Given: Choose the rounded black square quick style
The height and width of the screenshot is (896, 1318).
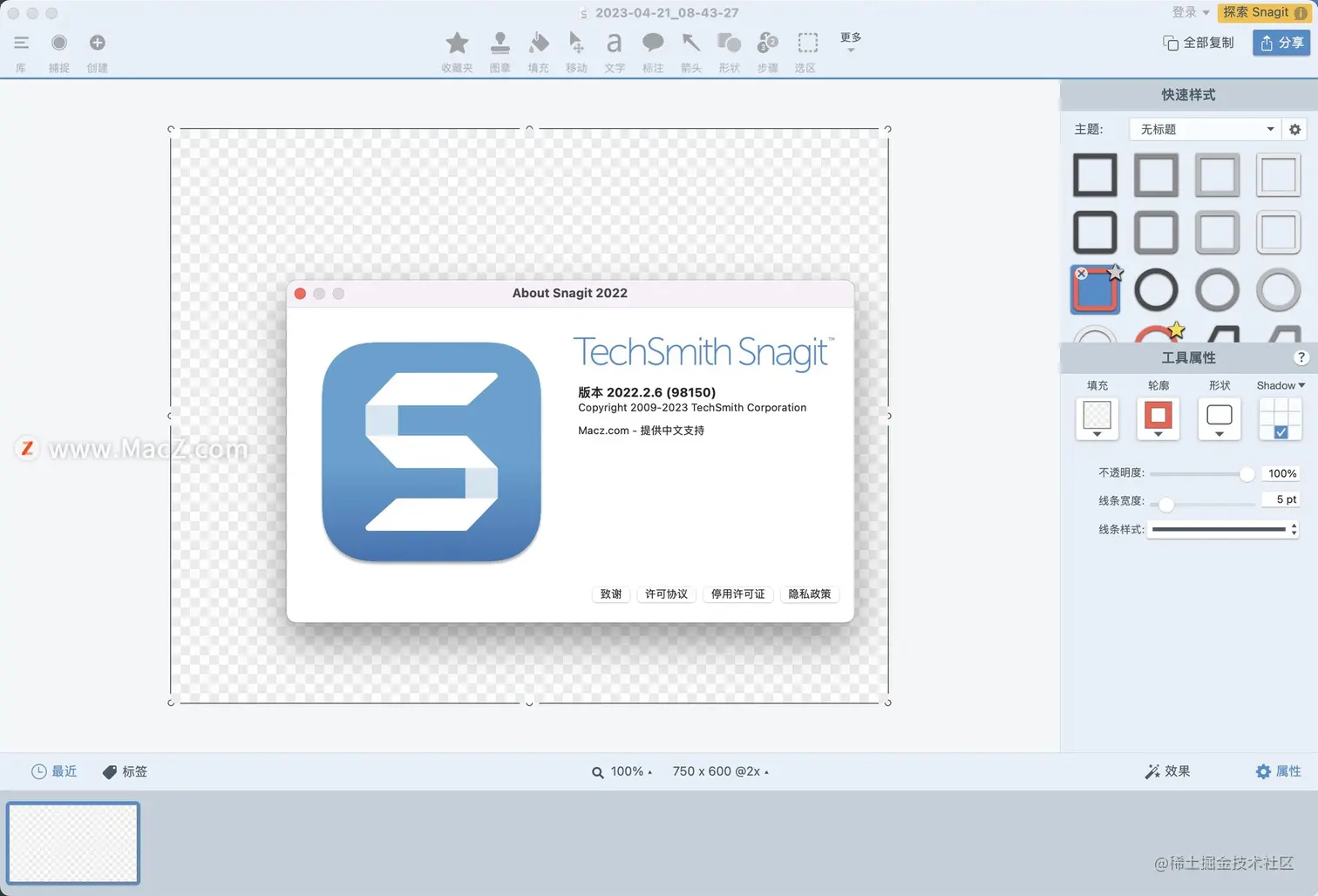Looking at the screenshot, I should (x=1095, y=232).
